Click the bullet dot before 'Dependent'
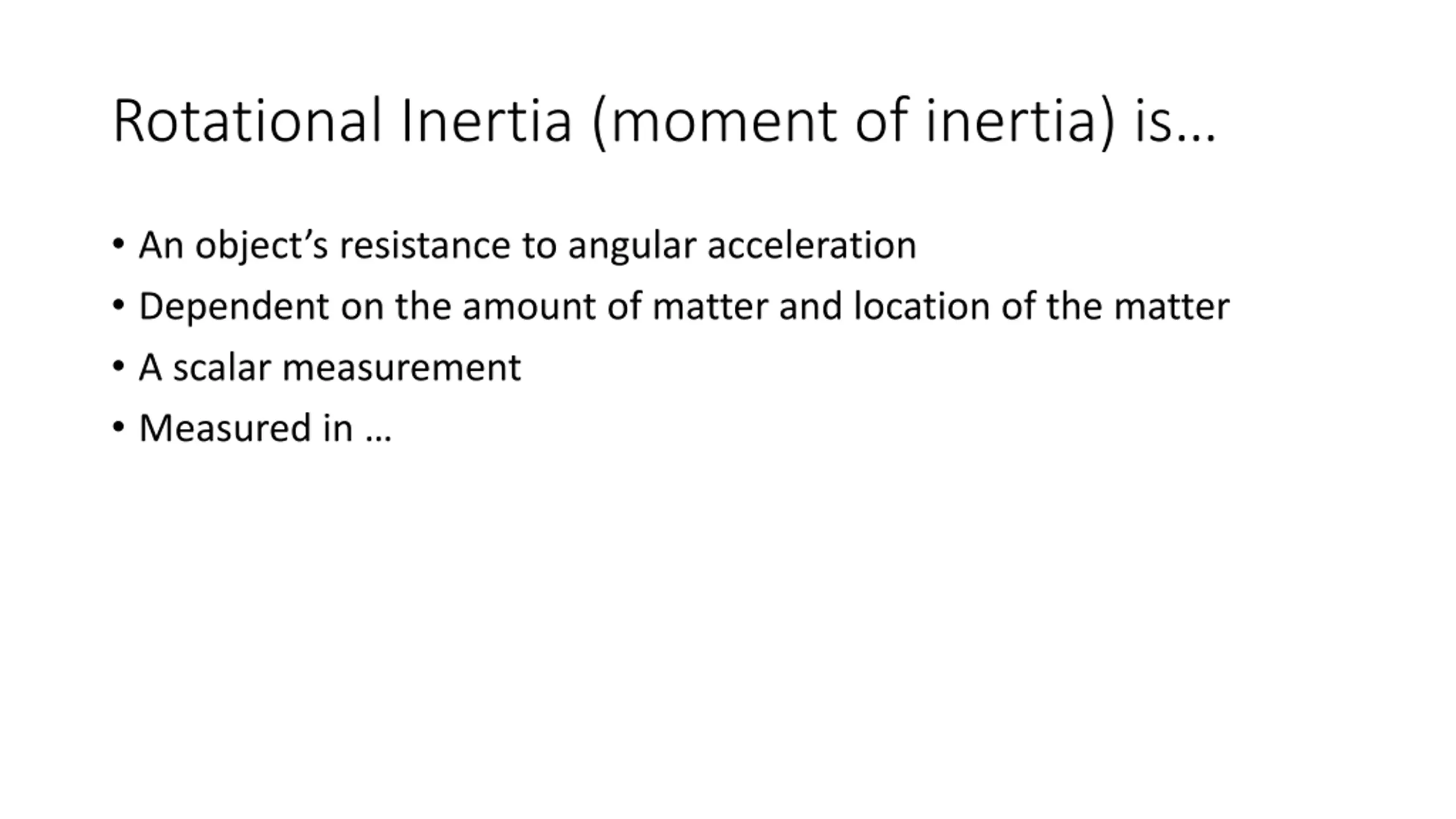This screenshot has height=819, width=1456. tap(118, 305)
